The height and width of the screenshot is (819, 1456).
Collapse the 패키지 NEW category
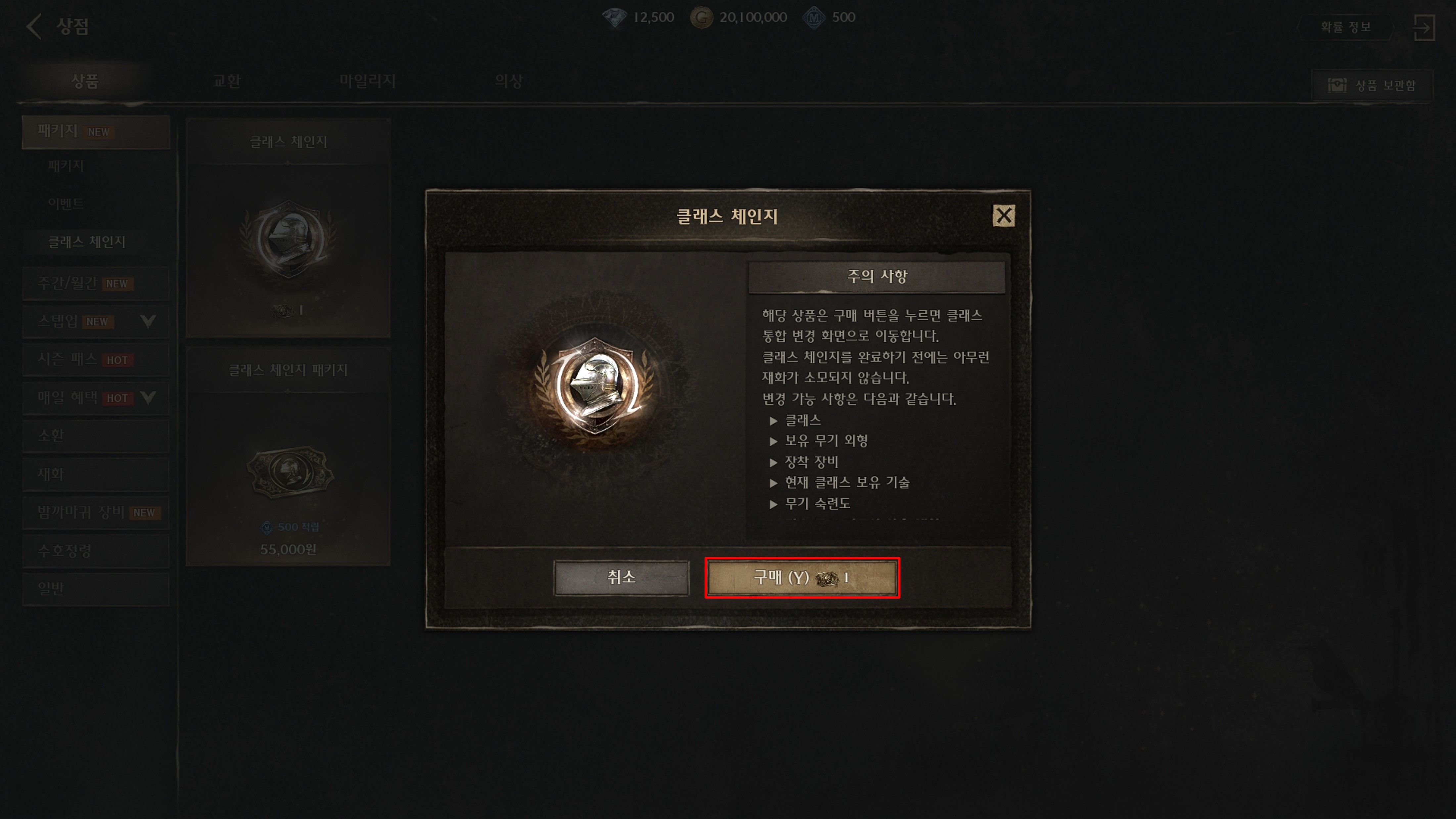(96, 132)
